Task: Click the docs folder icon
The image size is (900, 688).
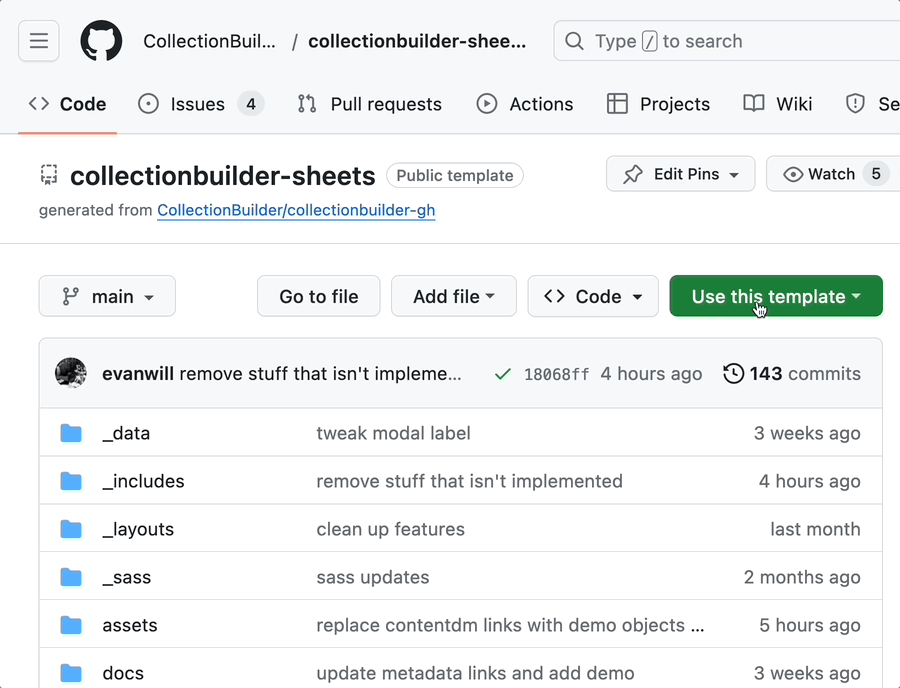Action: coord(71,673)
